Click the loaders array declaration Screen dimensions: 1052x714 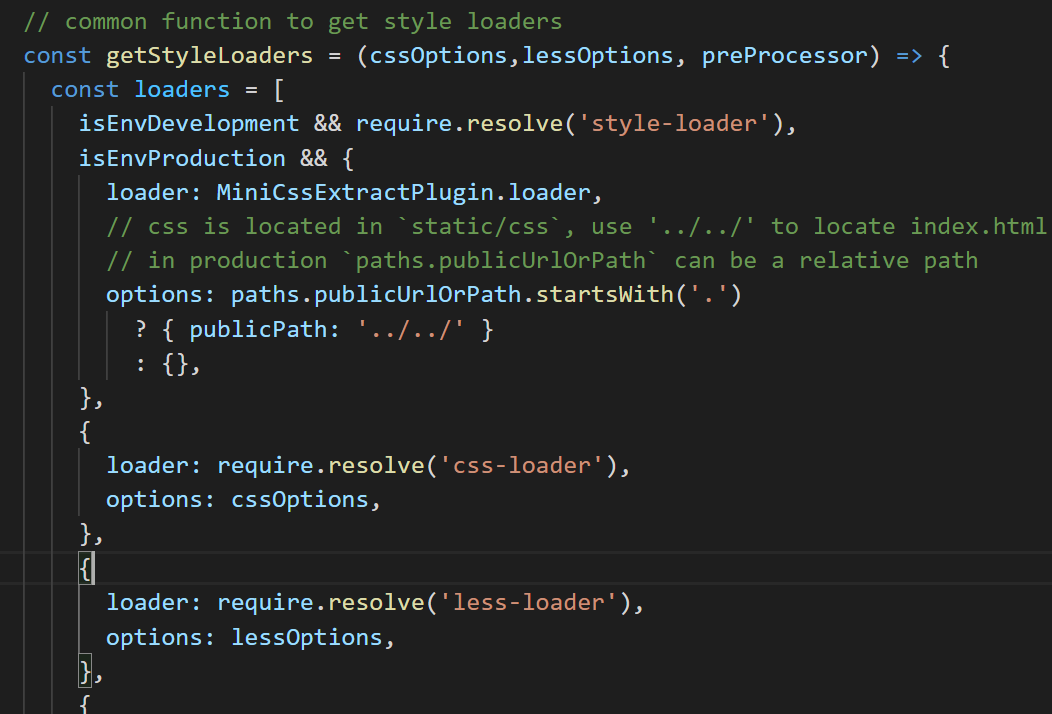pyautogui.click(x=181, y=89)
